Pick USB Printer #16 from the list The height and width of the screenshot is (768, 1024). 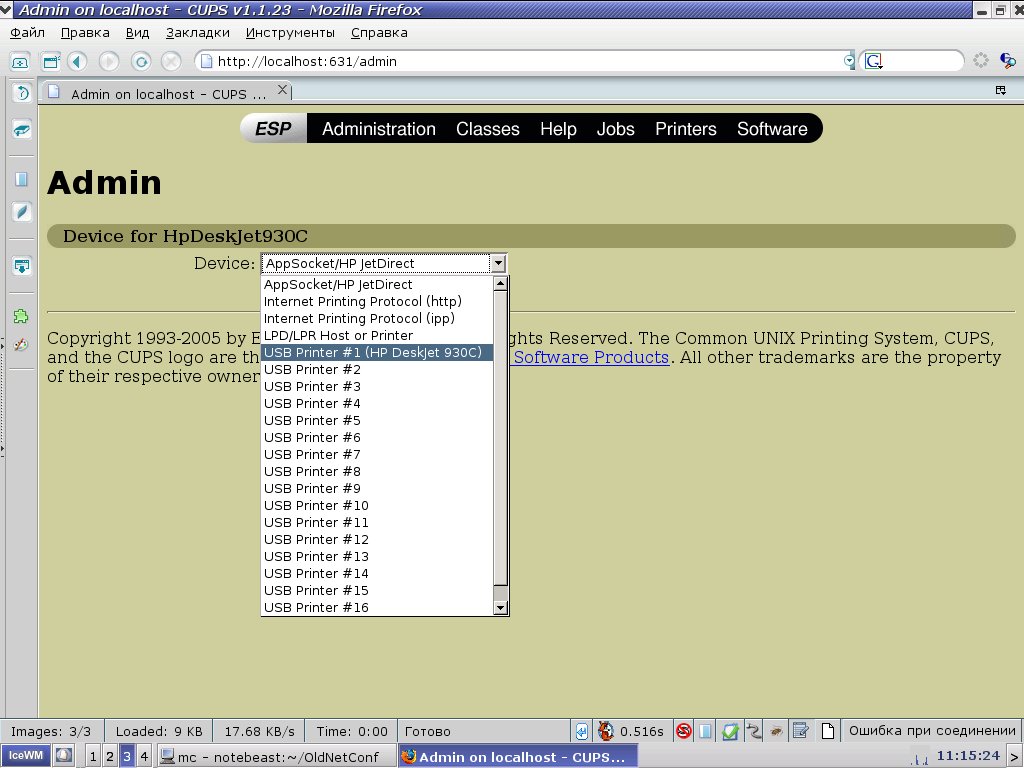(377, 607)
